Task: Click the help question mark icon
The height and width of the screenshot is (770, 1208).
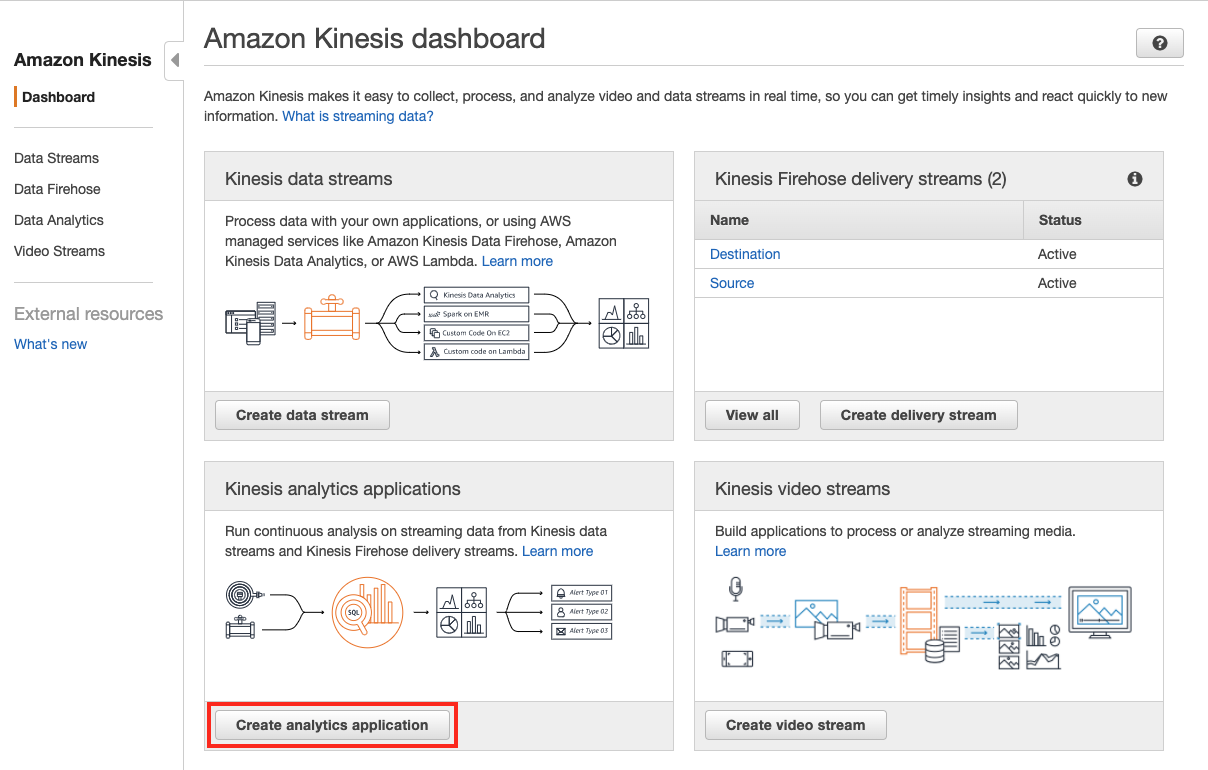Action: (1159, 44)
